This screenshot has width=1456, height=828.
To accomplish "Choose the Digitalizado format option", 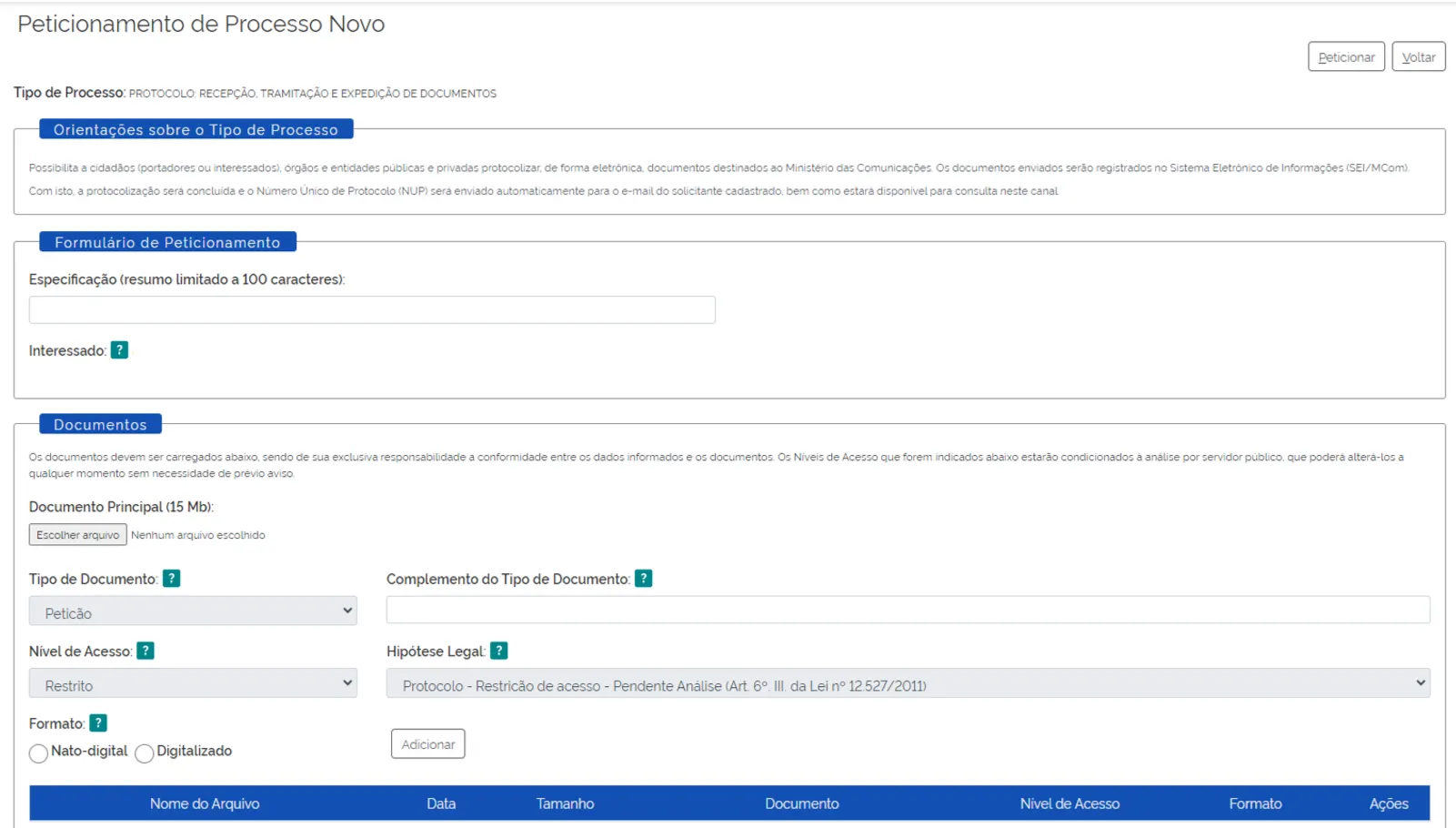I will point(144,753).
